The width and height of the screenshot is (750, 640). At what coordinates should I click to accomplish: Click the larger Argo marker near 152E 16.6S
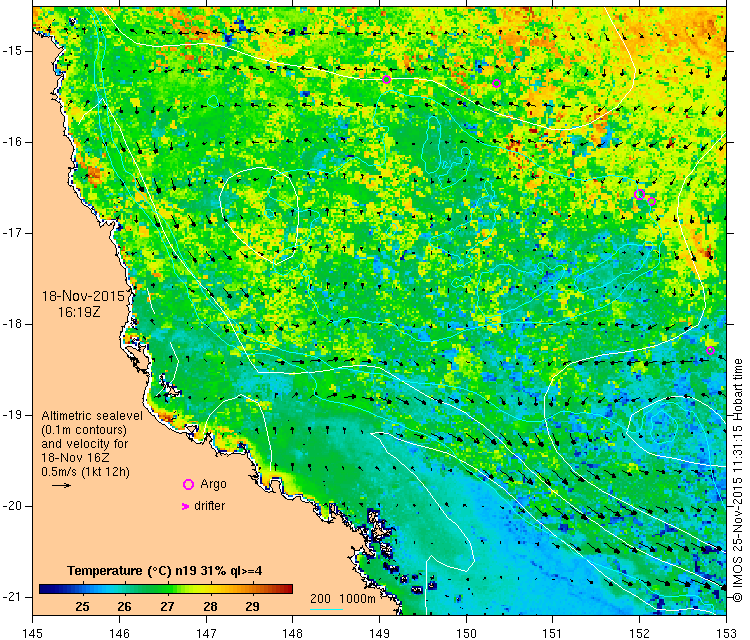640,194
